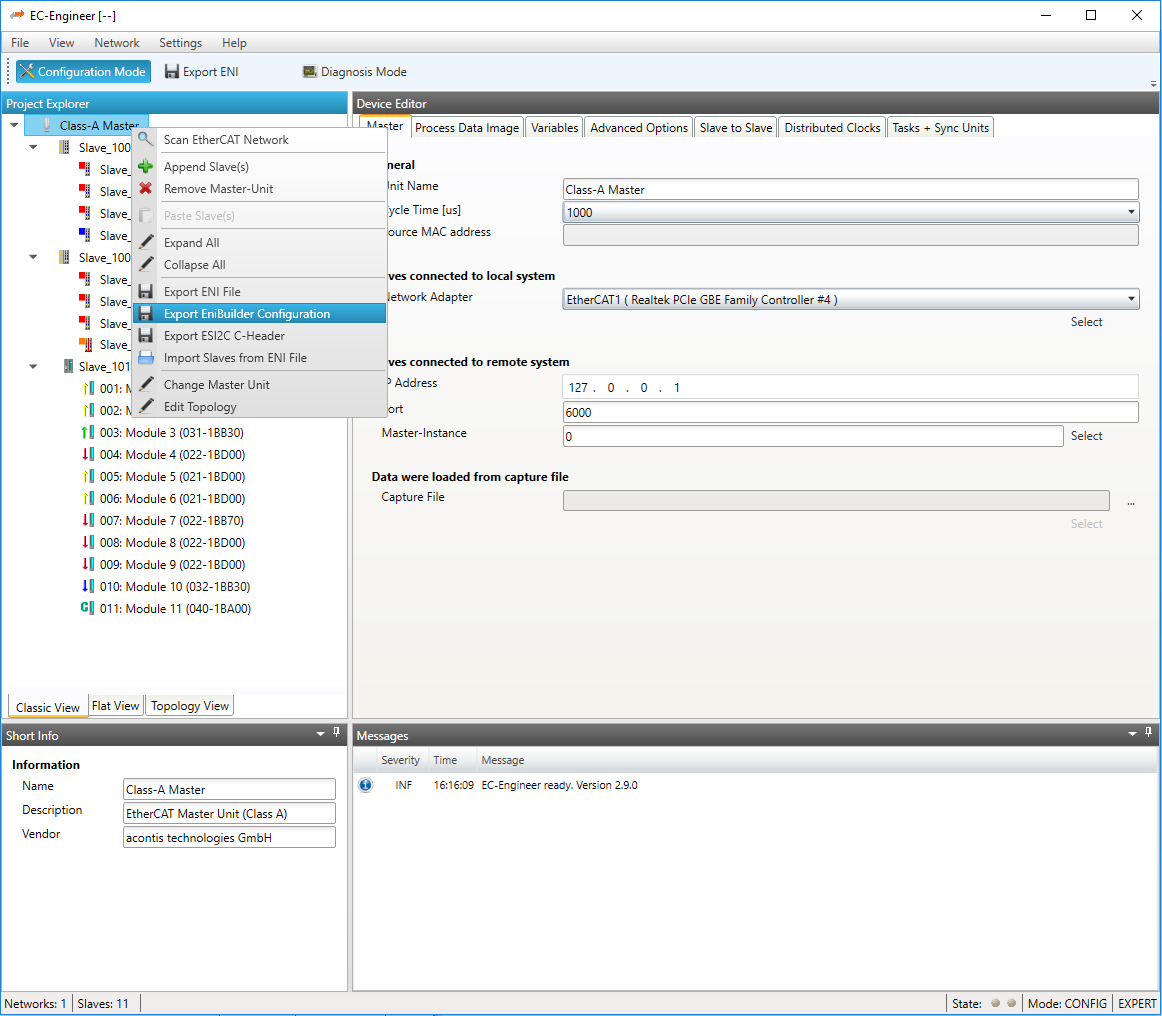The image size is (1162, 1016).
Task: Click the Configuration Mode tools icon
Action: [27, 72]
